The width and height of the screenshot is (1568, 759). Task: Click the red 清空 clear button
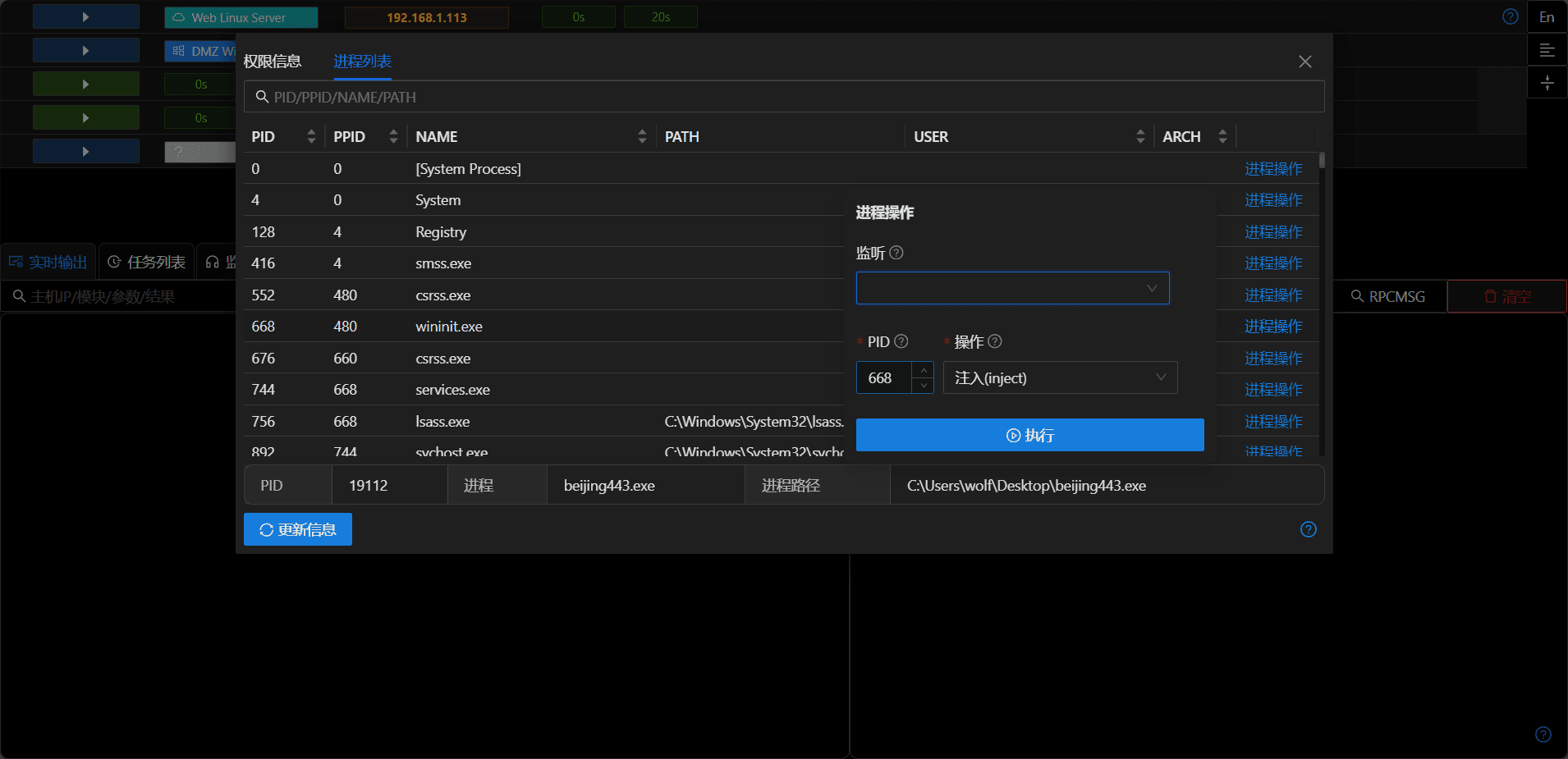point(1507,296)
